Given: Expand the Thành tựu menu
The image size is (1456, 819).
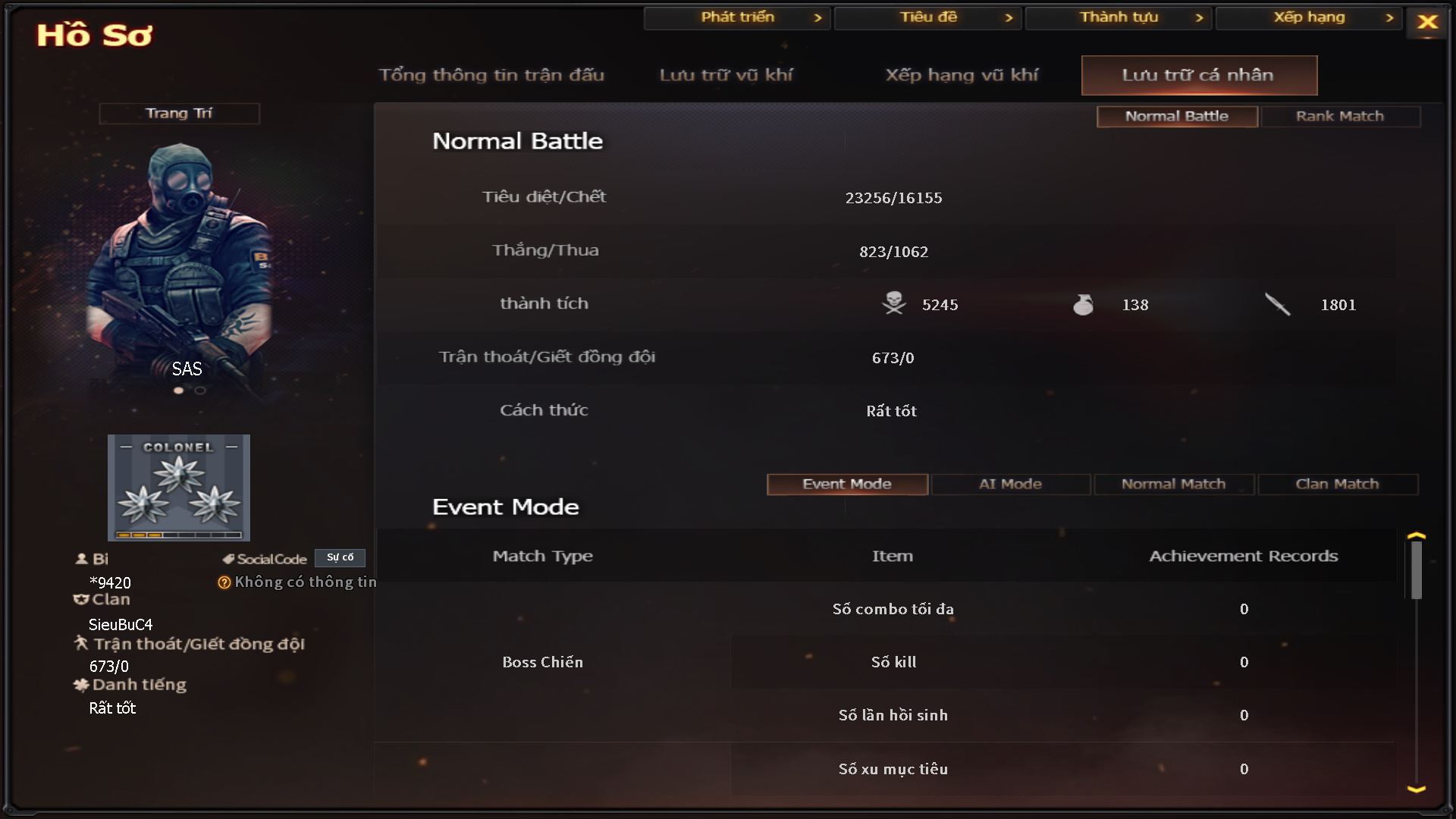Looking at the screenshot, I should tap(1119, 17).
